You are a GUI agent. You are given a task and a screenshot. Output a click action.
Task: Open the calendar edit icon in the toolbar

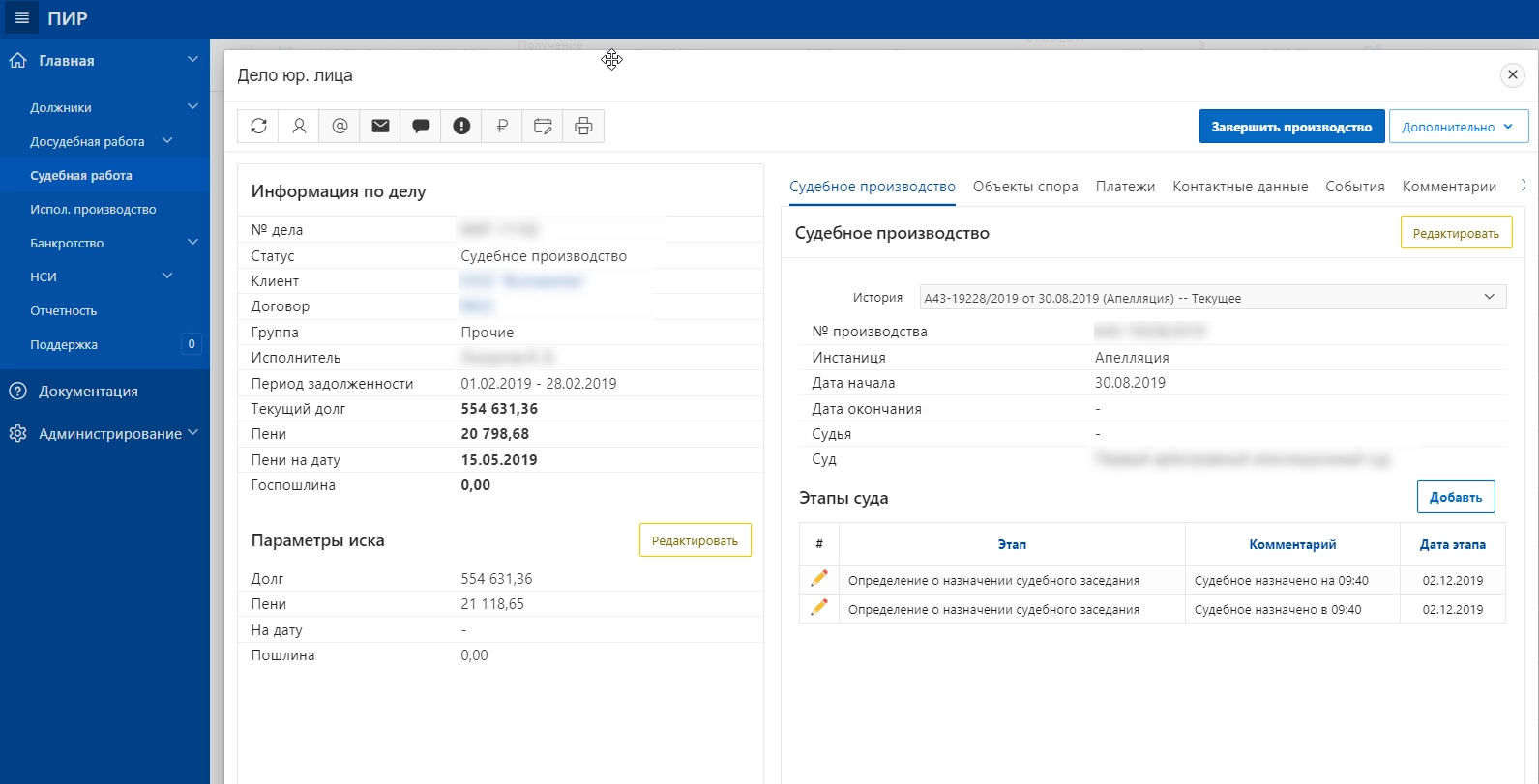[x=543, y=126]
